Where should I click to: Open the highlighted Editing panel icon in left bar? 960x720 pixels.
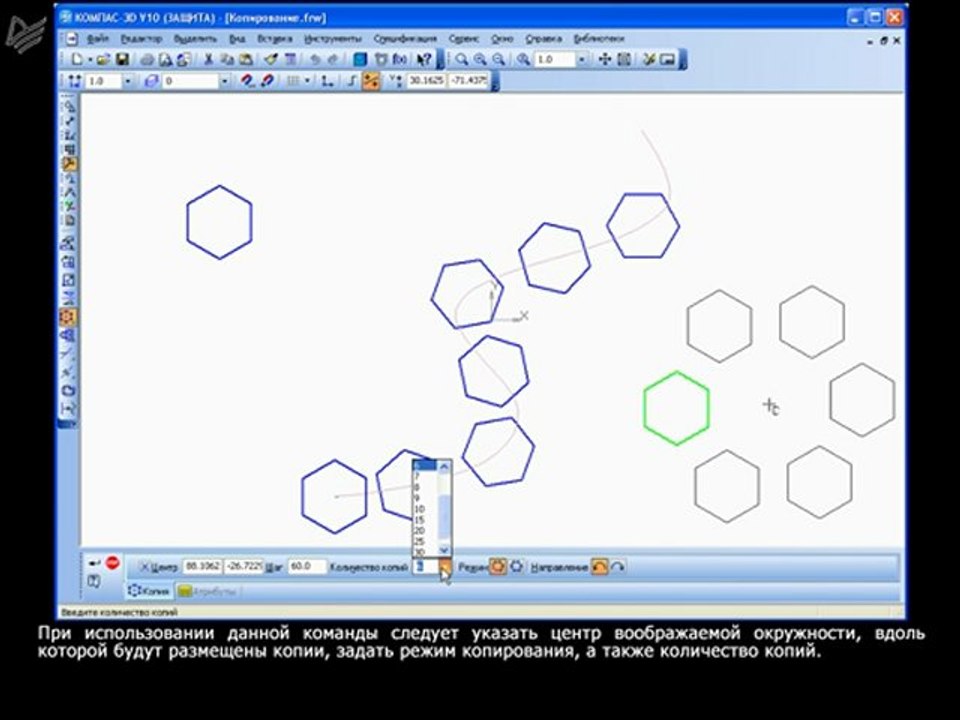(69, 164)
